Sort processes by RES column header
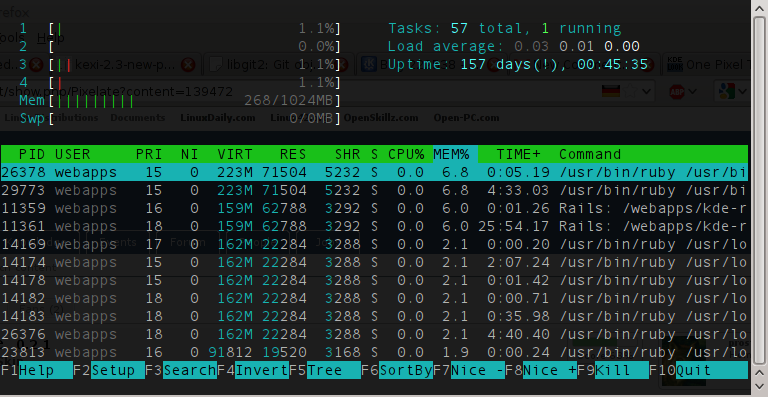The height and width of the screenshot is (397, 768). pos(293,154)
